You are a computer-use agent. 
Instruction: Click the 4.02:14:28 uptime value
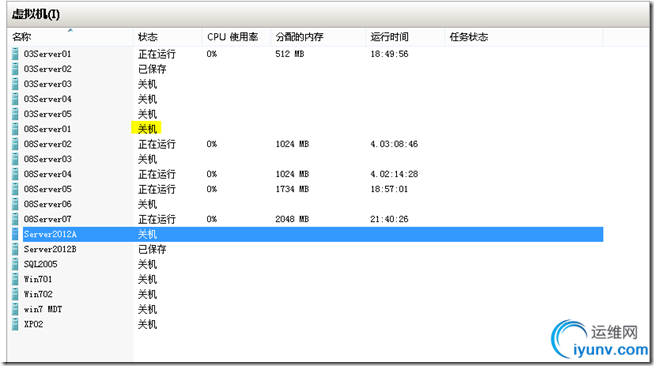[x=394, y=174]
